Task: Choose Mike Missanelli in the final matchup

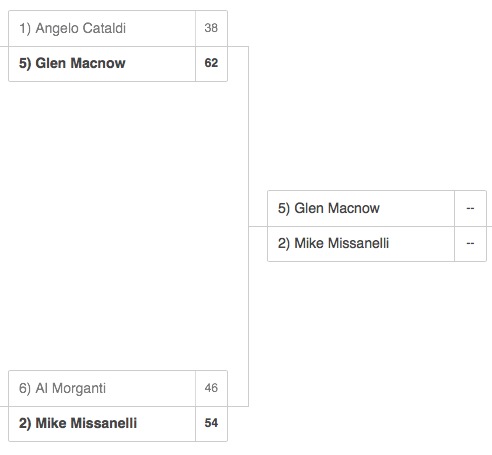Action: [x=361, y=244]
